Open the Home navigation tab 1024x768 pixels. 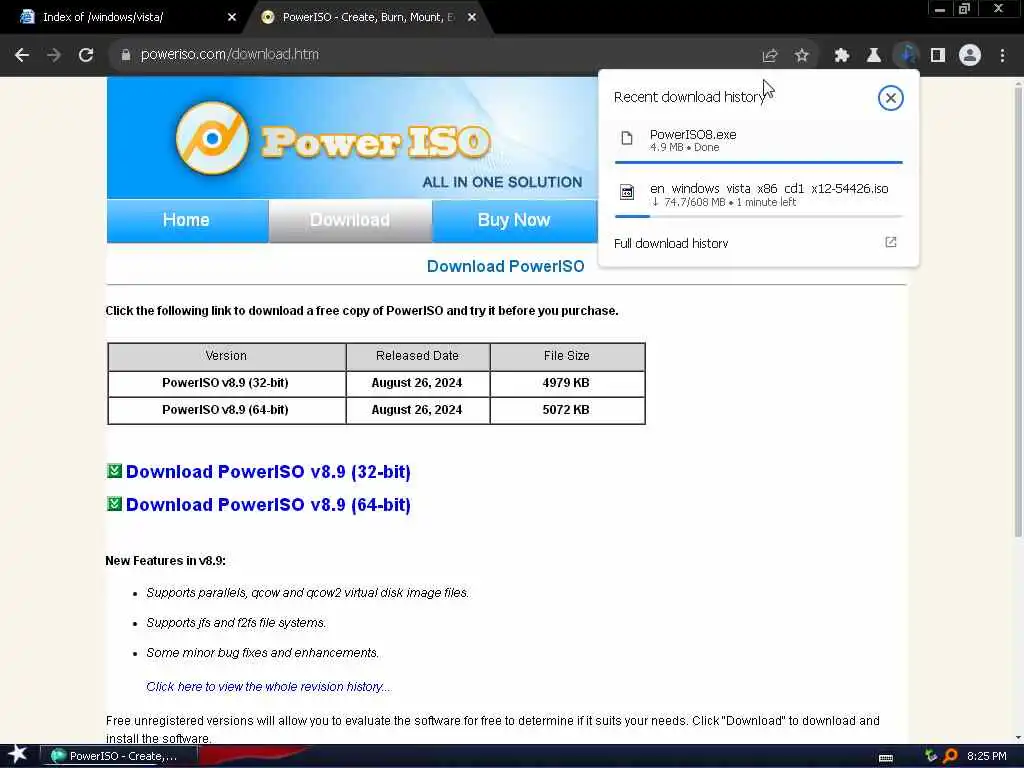pos(187,220)
